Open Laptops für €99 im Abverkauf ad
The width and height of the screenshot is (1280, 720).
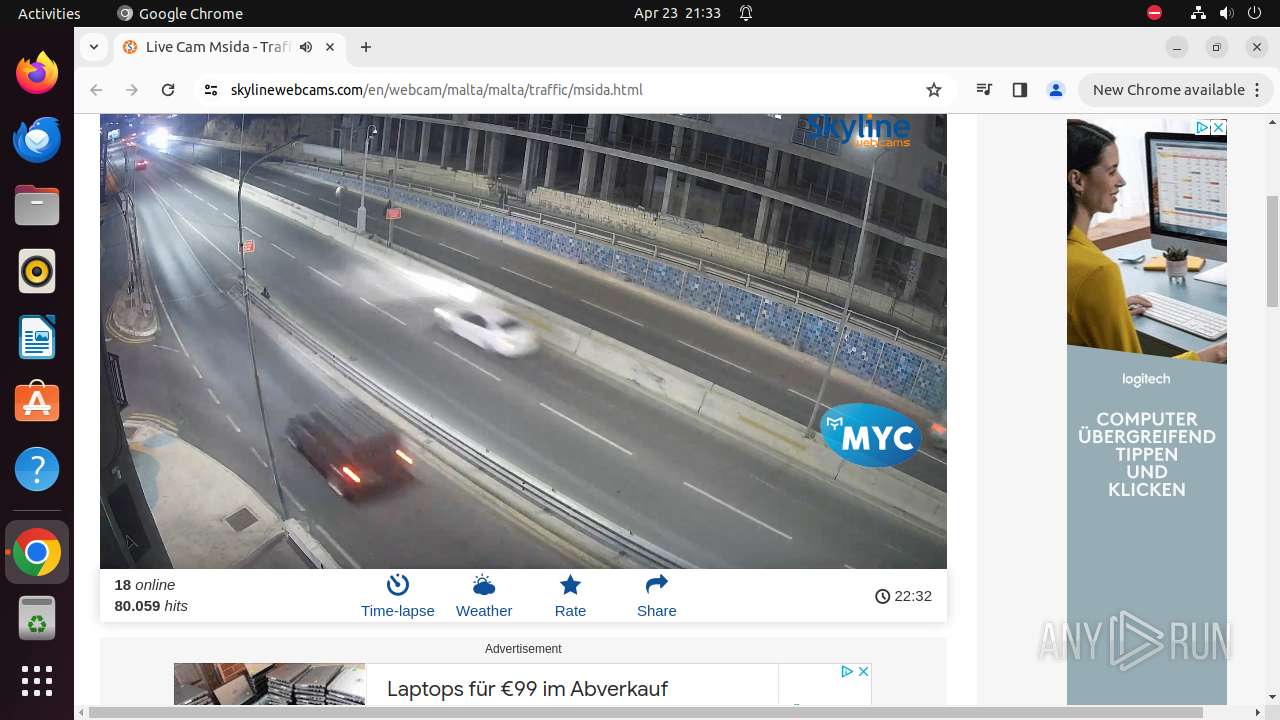[527, 689]
